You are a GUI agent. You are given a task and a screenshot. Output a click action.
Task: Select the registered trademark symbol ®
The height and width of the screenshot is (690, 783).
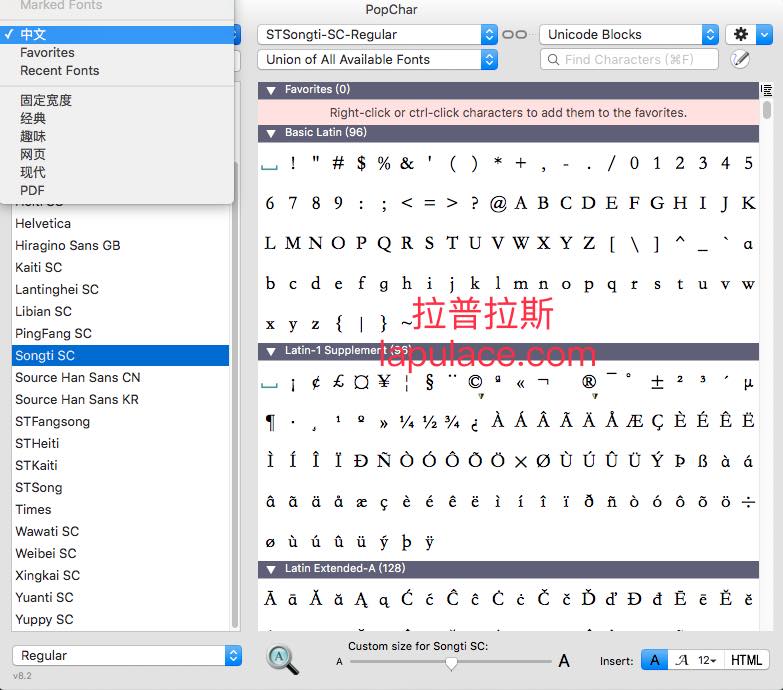coord(589,382)
